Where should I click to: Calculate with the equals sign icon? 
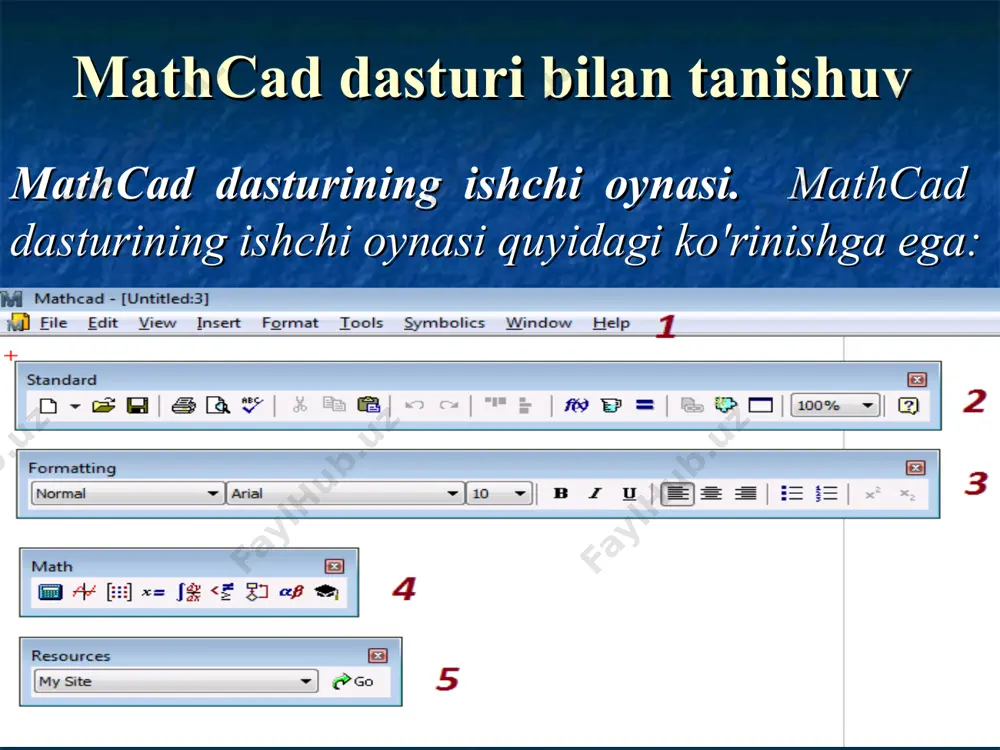(x=645, y=405)
